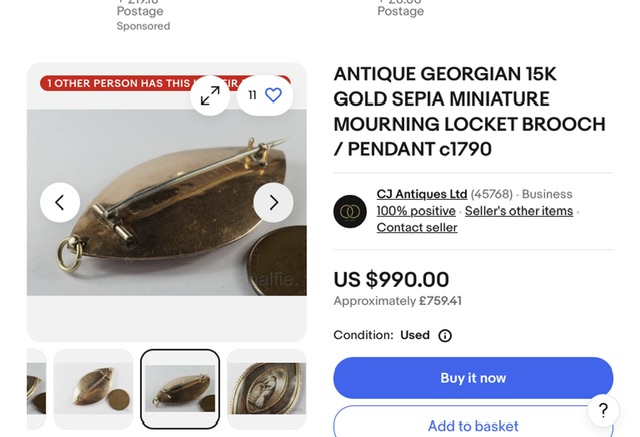The image size is (640, 437).
Task: Select the partially visible leftmost thumbnail
Action: click(36, 389)
